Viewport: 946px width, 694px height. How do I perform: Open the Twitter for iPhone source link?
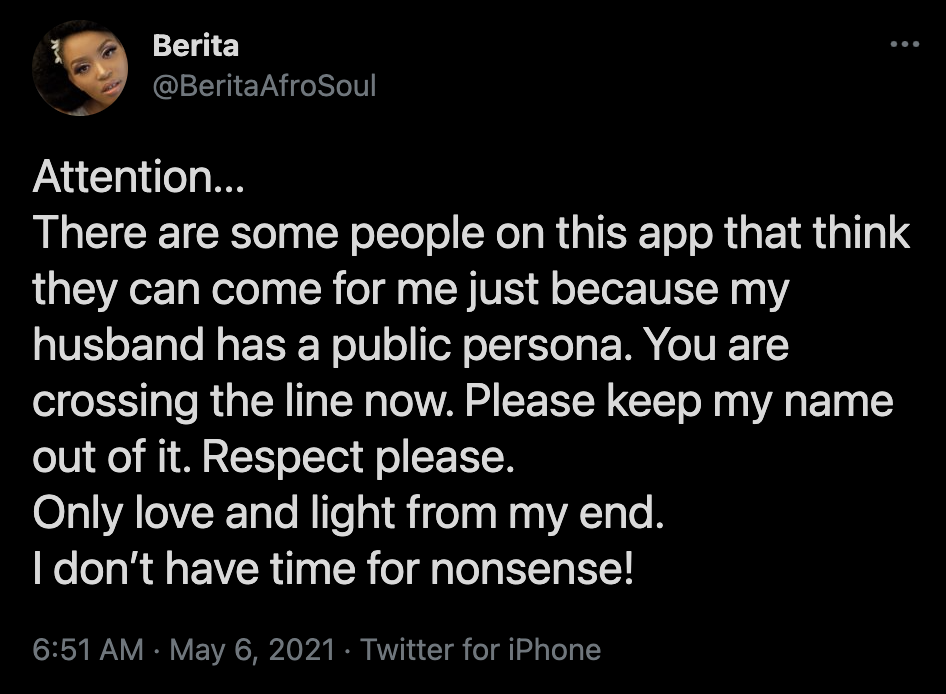coord(480,650)
